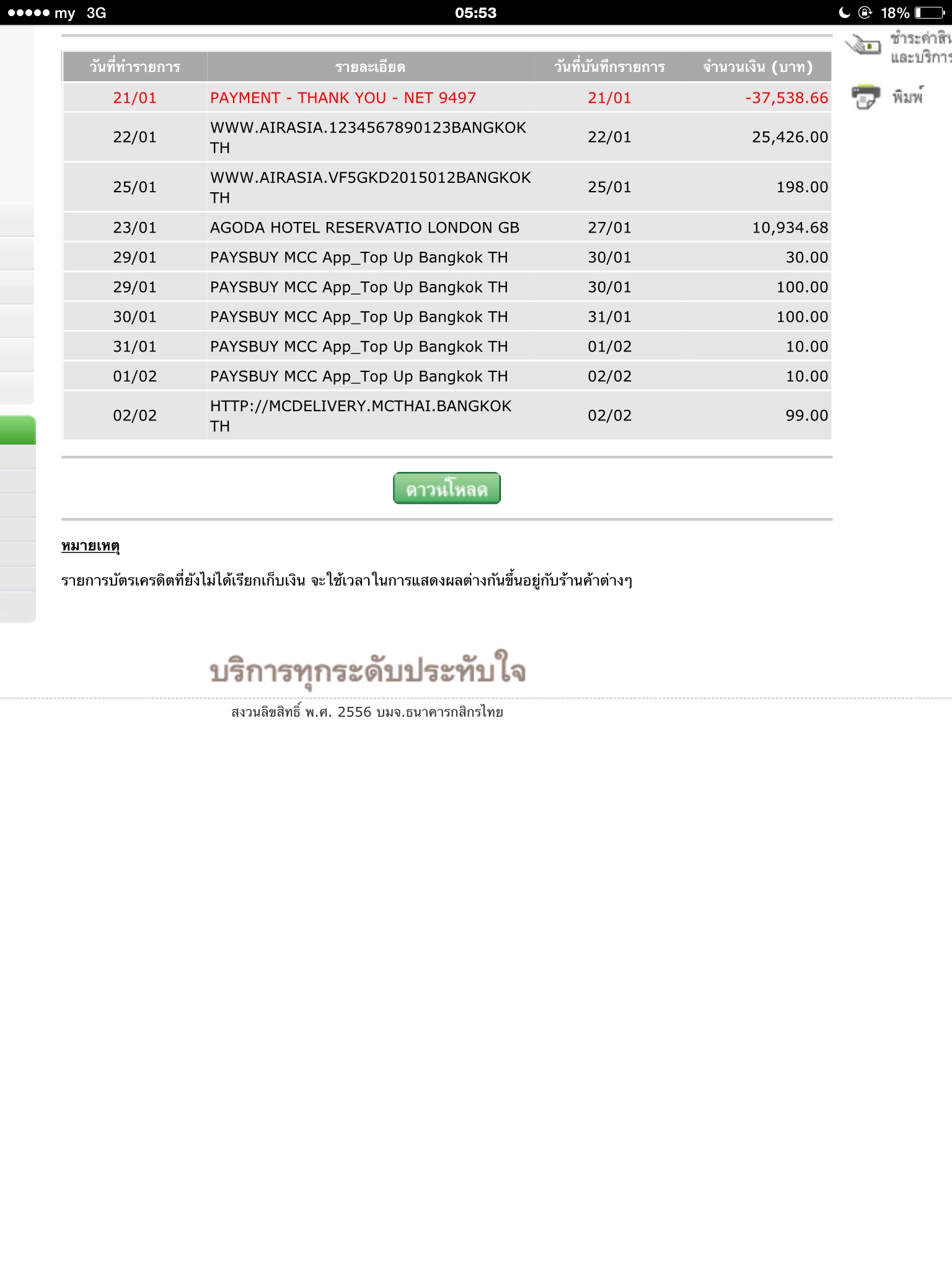The image size is (952, 1270).
Task: Click the posting date 27/01
Action: tap(609, 228)
